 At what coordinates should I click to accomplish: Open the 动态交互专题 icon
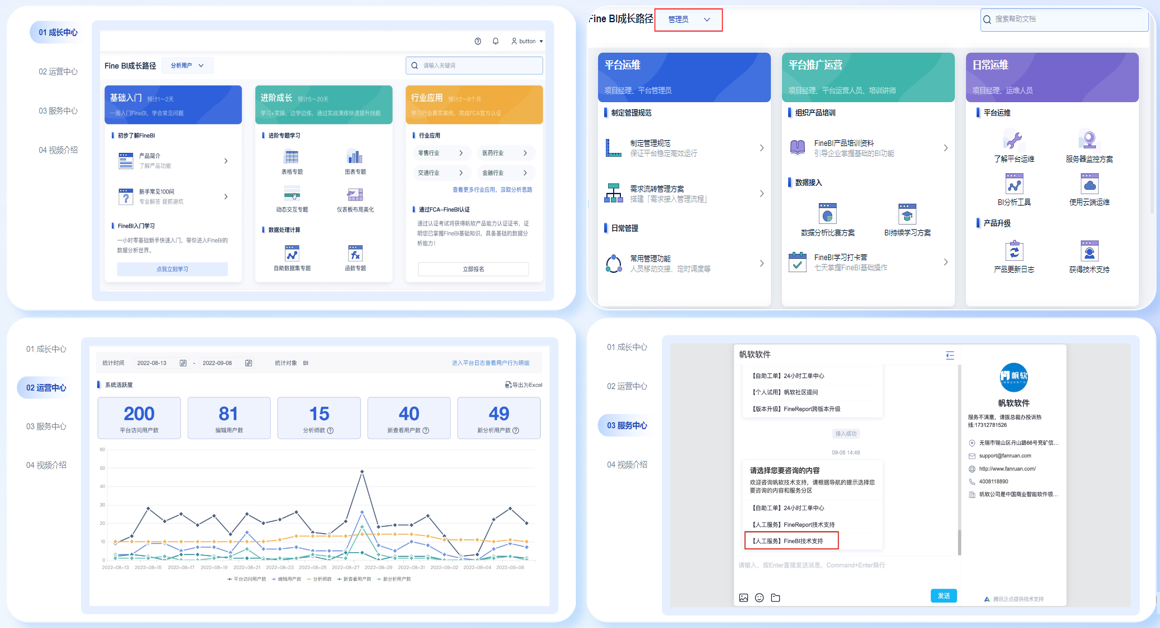(x=291, y=195)
